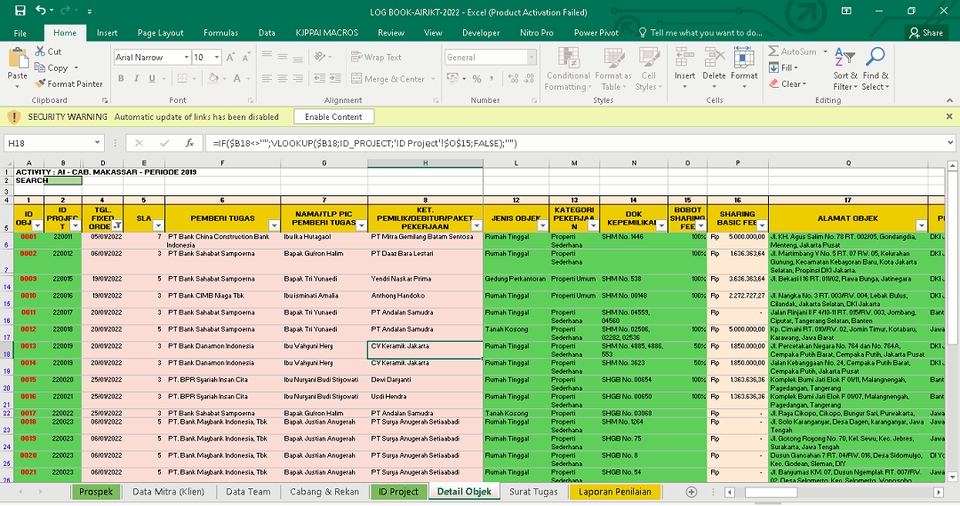Open Find & Select magnifier
The width and height of the screenshot is (960, 506).
click(875, 58)
